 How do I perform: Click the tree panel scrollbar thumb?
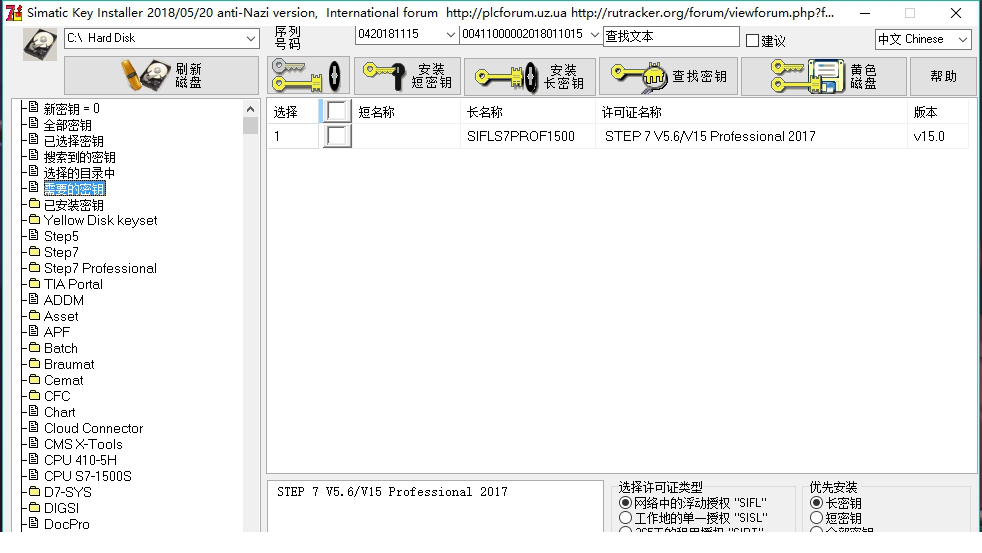tap(251, 125)
